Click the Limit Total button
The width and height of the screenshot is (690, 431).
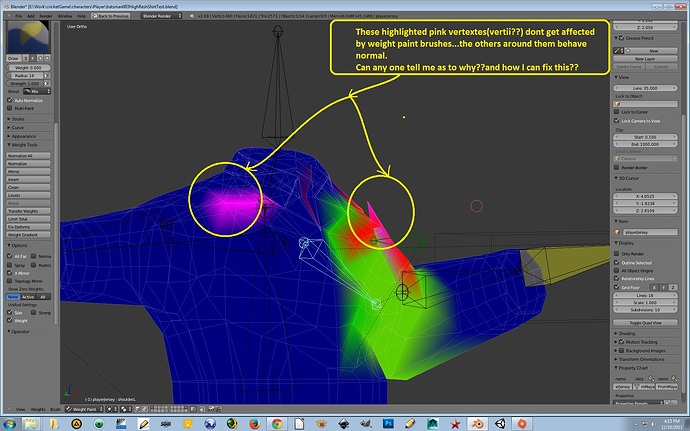[x=28, y=219]
